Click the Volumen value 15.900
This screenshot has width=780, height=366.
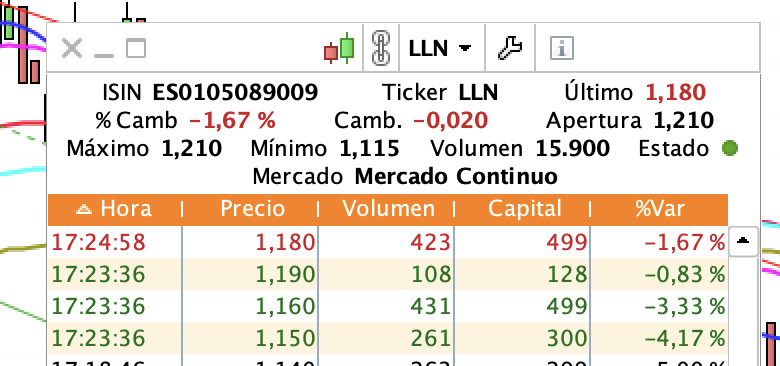tap(573, 148)
